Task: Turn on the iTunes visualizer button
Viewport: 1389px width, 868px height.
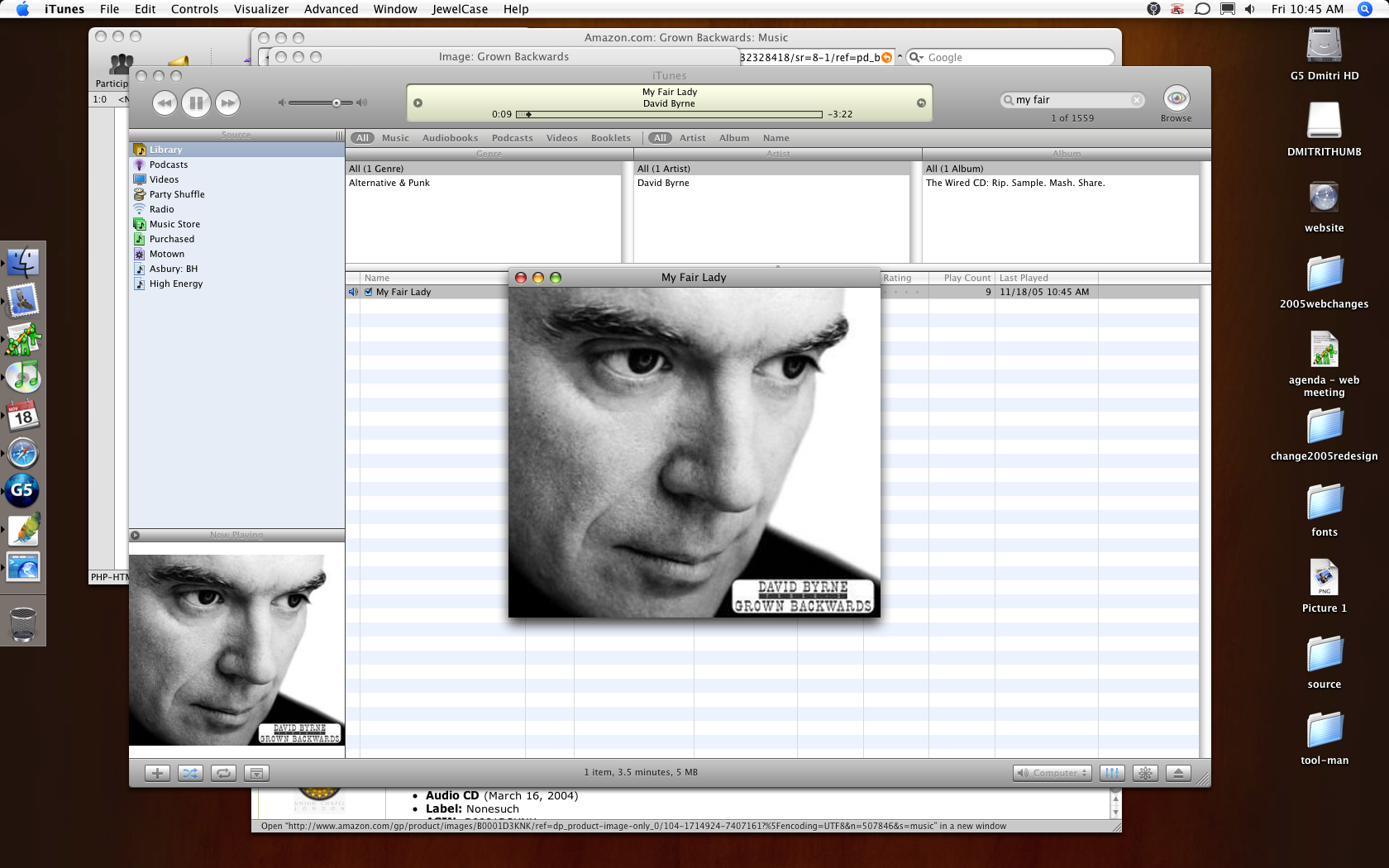Action: pyautogui.click(x=1145, y=773)
